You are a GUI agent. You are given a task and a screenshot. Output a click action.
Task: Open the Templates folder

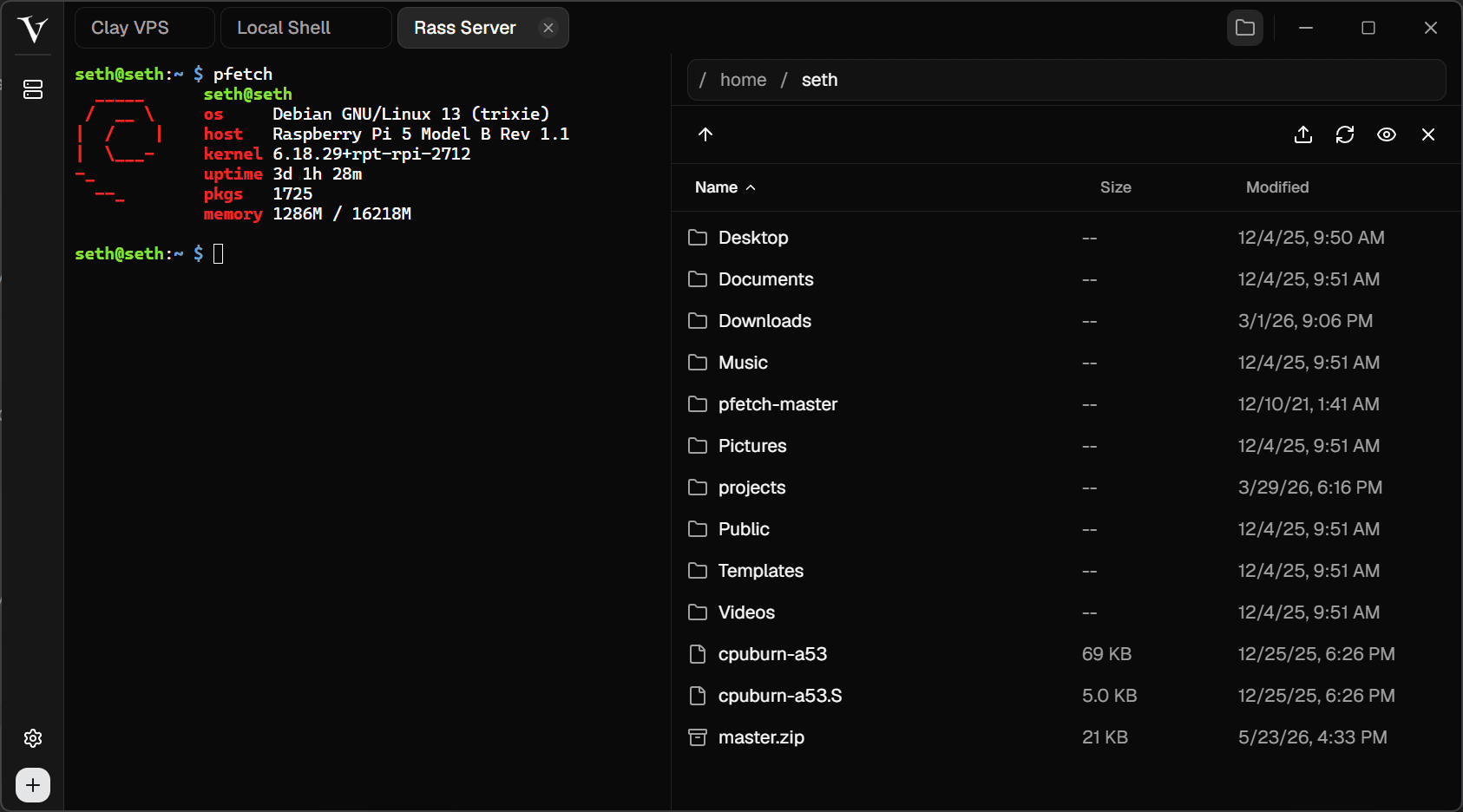(1066, 571)
